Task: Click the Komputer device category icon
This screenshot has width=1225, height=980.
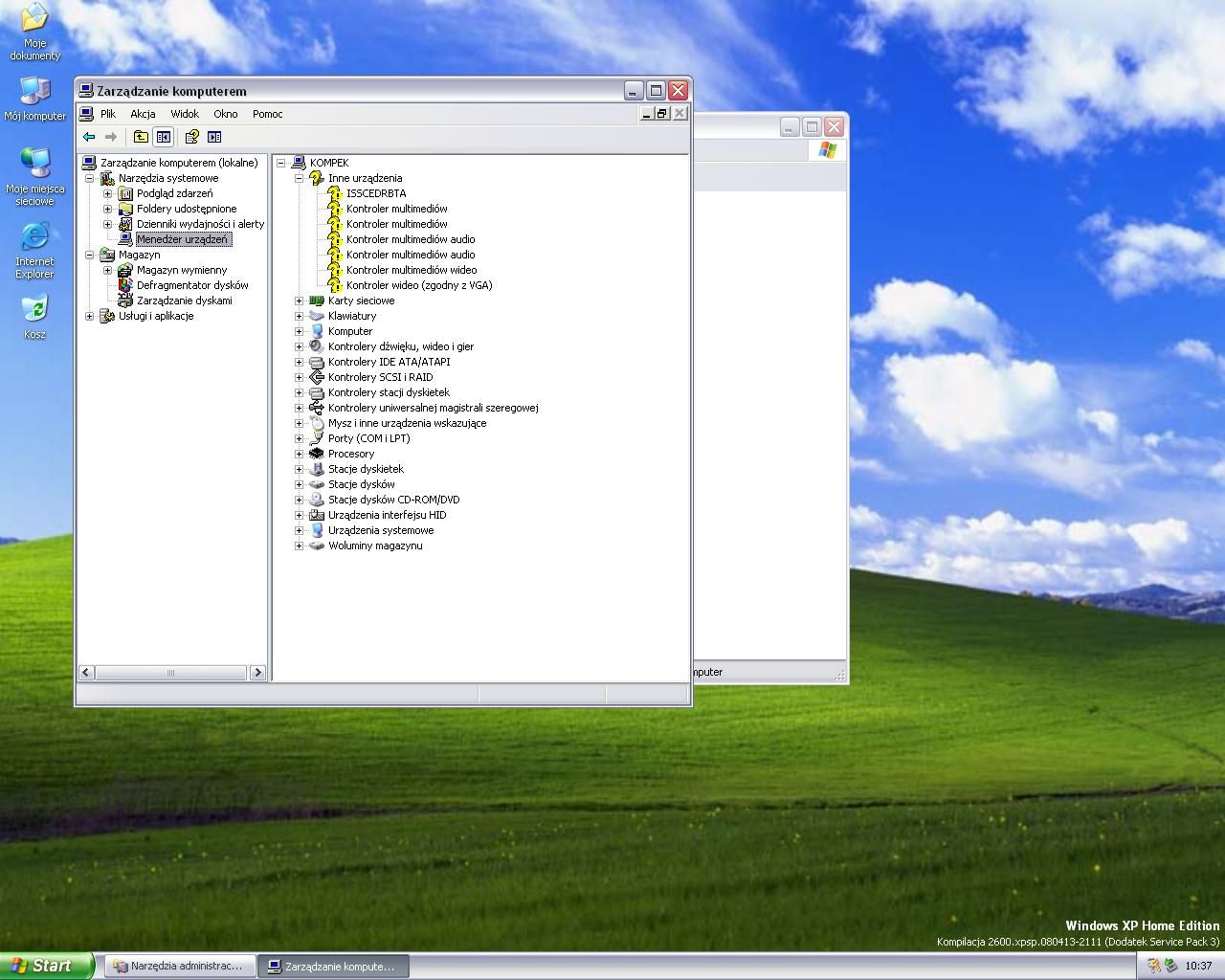Action: (x=317, y=331)
